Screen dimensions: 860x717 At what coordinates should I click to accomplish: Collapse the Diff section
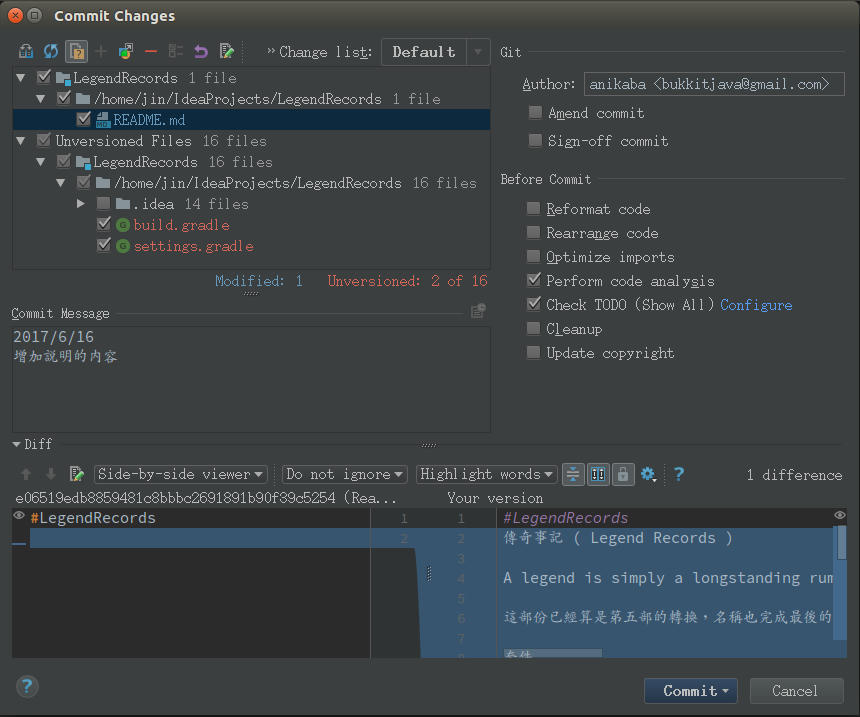coord(16,444)
